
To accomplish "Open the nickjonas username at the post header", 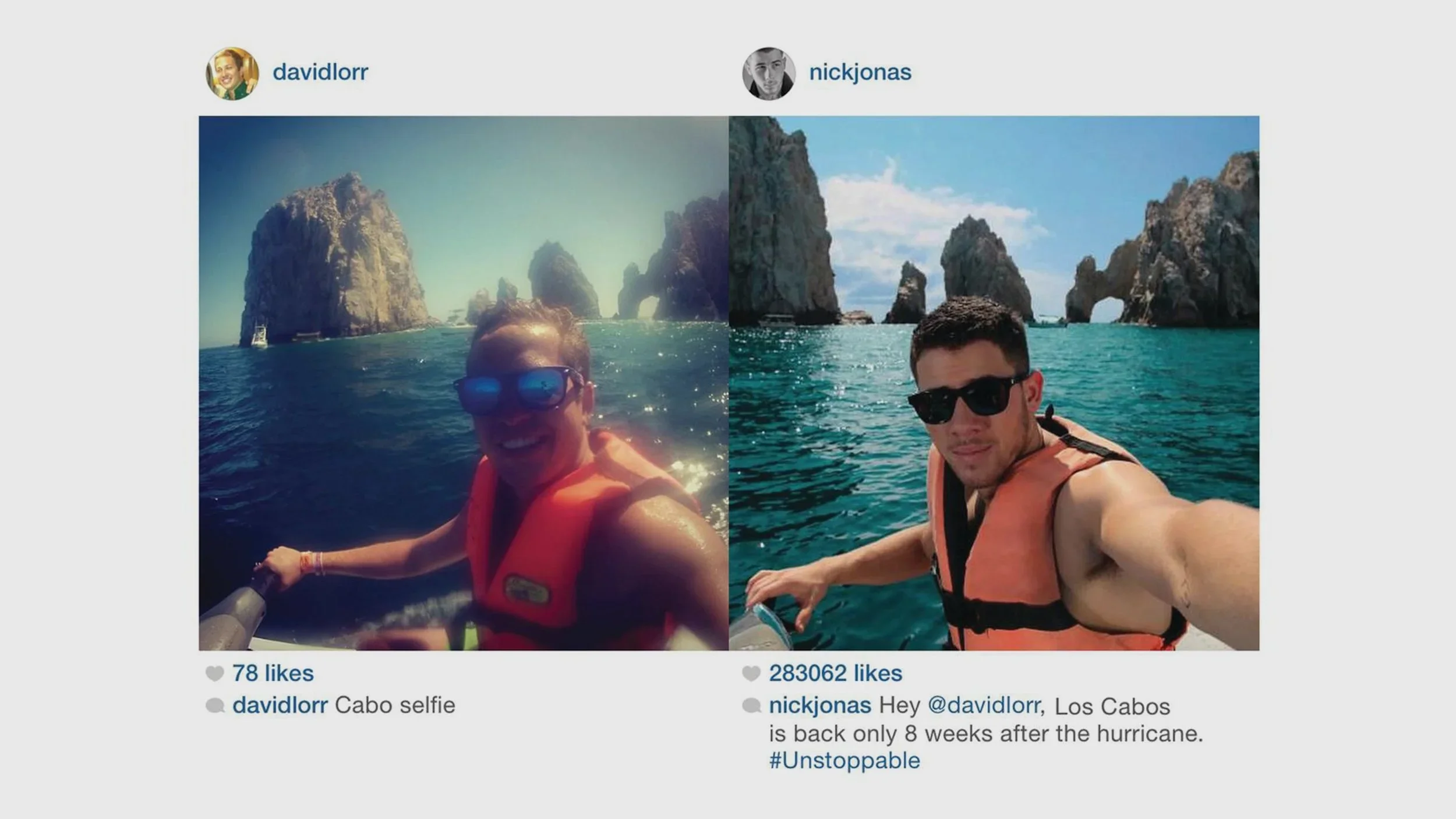I will (860, 72).
